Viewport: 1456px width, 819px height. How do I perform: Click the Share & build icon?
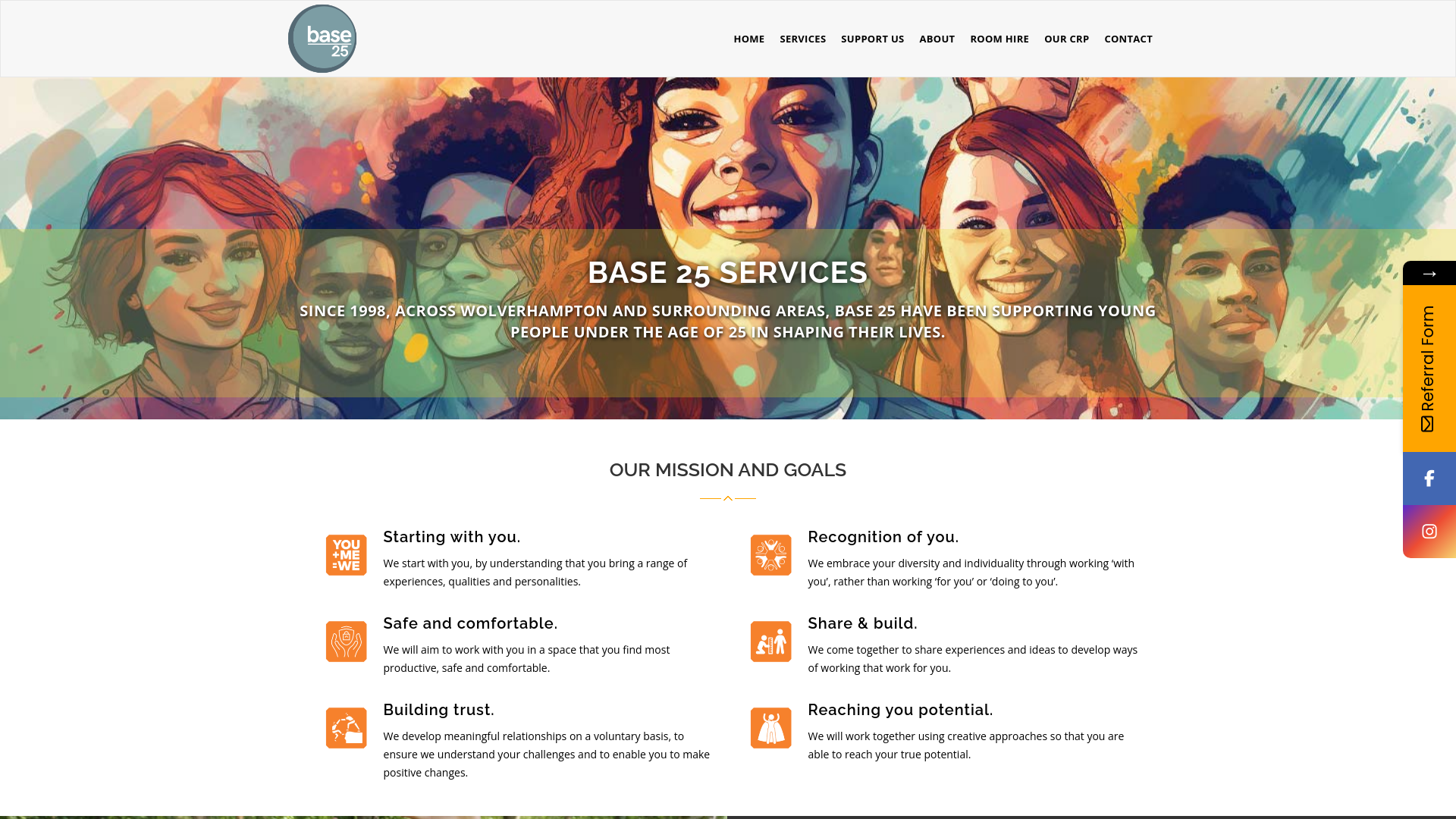[771, 642]
